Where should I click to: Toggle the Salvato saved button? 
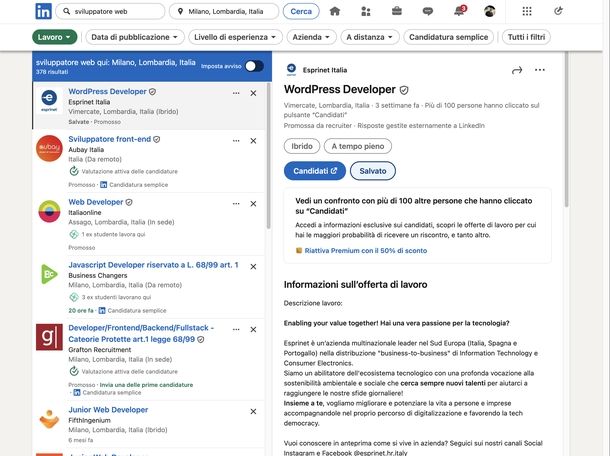point(373,171)
